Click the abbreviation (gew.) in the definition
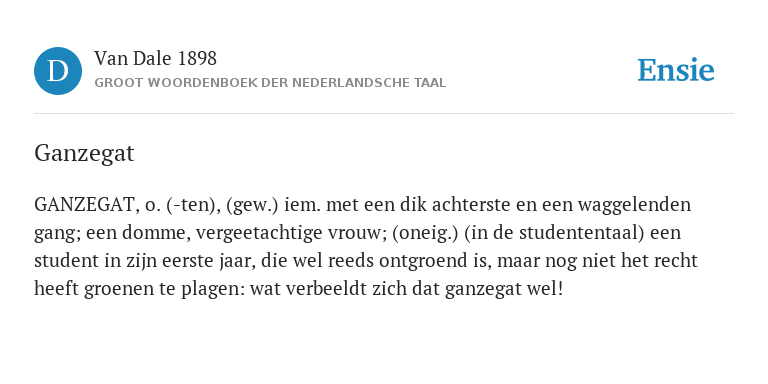 tap(252, 205)
